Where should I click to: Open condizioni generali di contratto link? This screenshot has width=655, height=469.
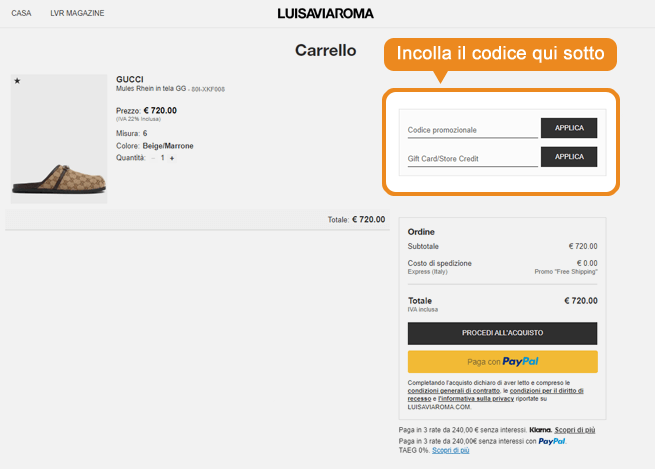454,391
